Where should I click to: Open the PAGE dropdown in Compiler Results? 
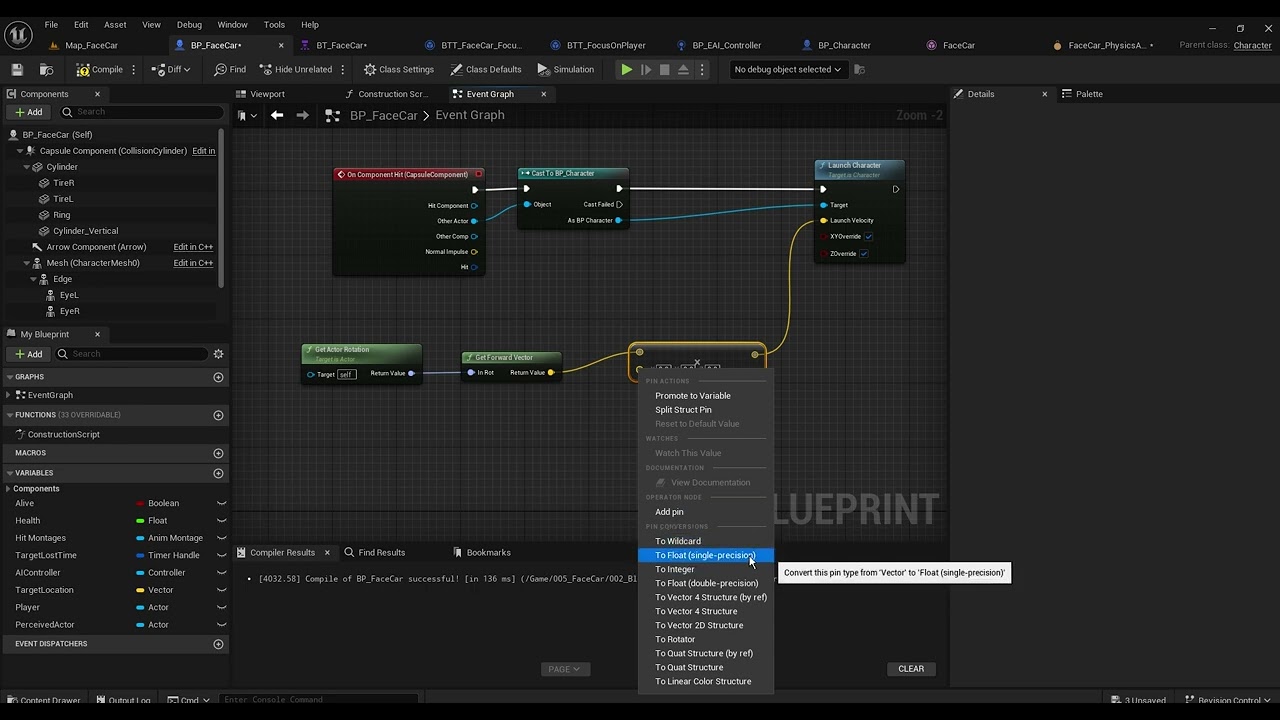(565, 669)
